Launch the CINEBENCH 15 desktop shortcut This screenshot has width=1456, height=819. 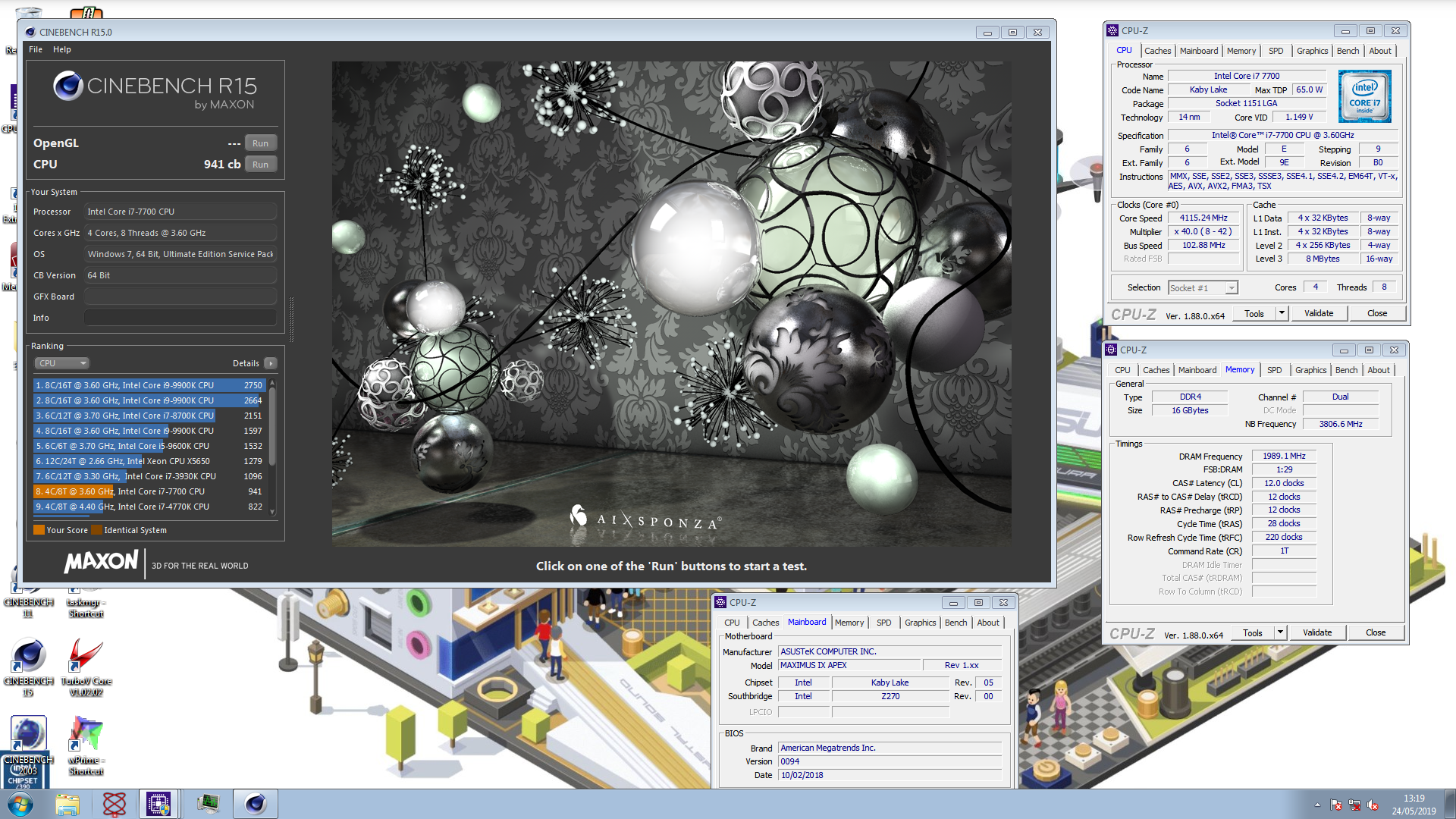(x=28, y=667)
